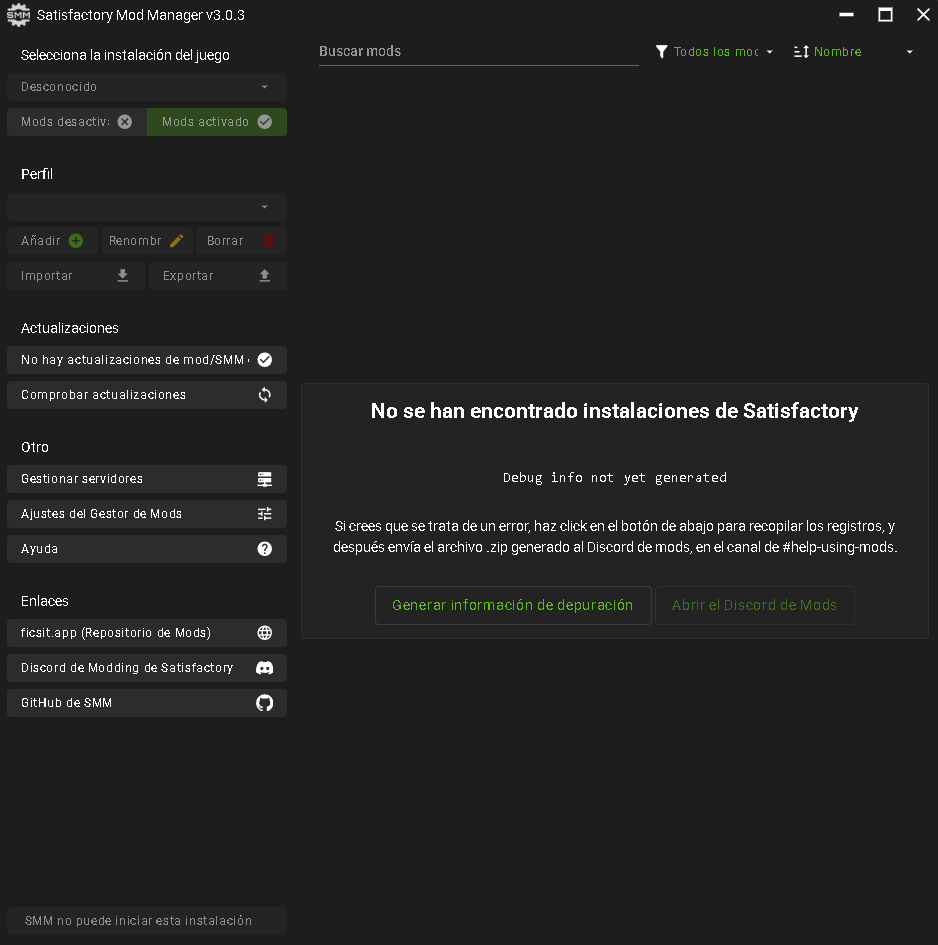Click the SMM gear logo in title bar
938x945 pixels.
coord(18,15)
